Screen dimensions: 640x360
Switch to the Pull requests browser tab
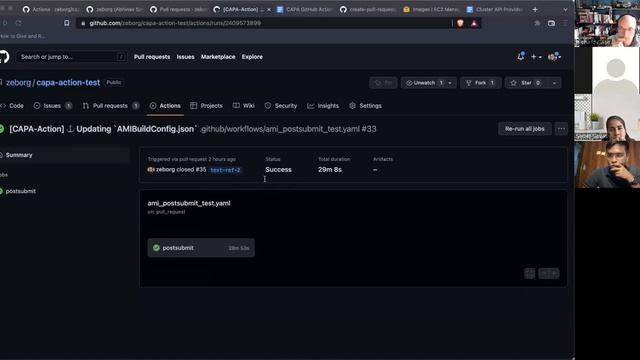178,9
